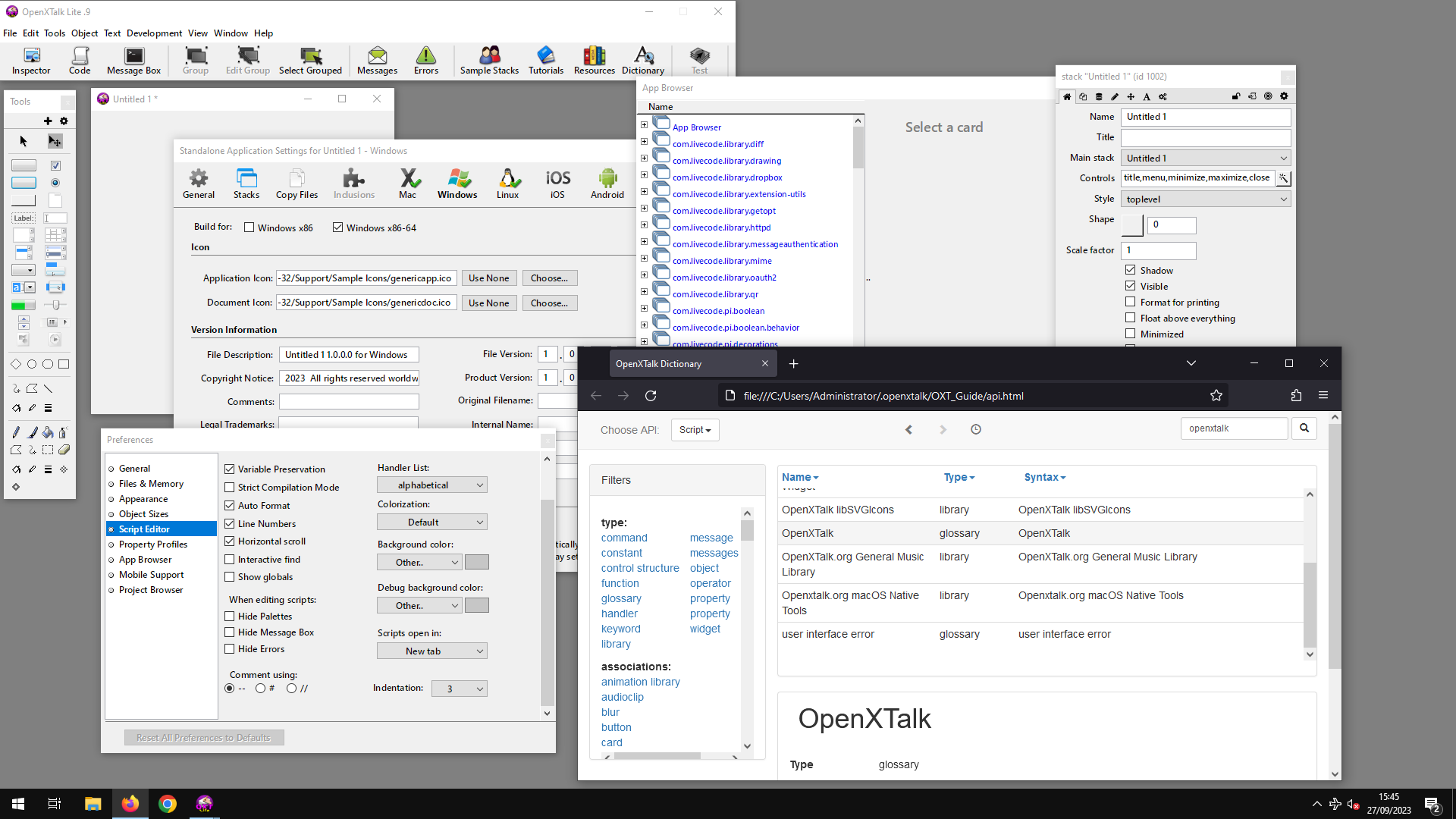Click Use None for Application Icon
1456x819 pixels.
(489, 278)
